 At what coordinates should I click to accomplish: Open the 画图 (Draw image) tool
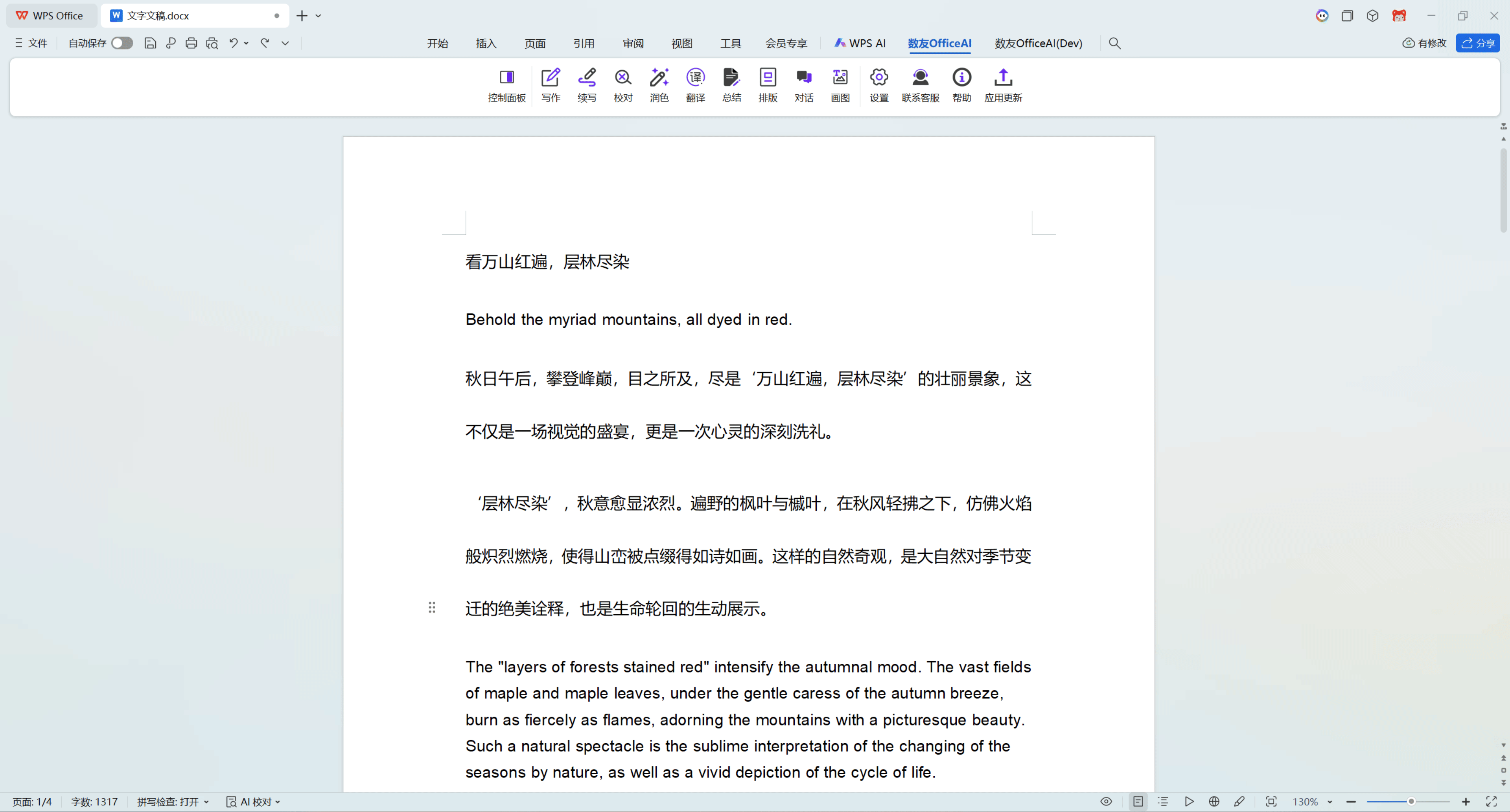click(x=840, y=85)
